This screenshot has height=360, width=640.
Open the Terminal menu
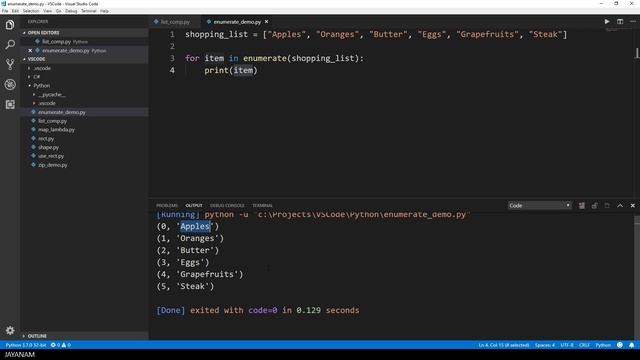pyautogui.click(x=89, y=11)
